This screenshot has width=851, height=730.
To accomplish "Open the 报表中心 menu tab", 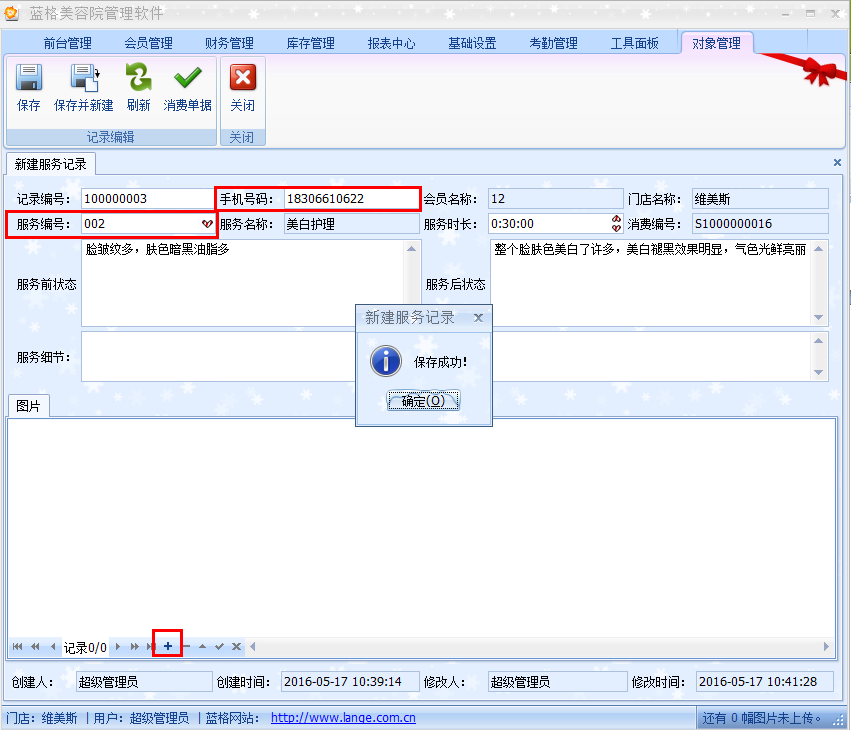I will [x=391, y=43].
